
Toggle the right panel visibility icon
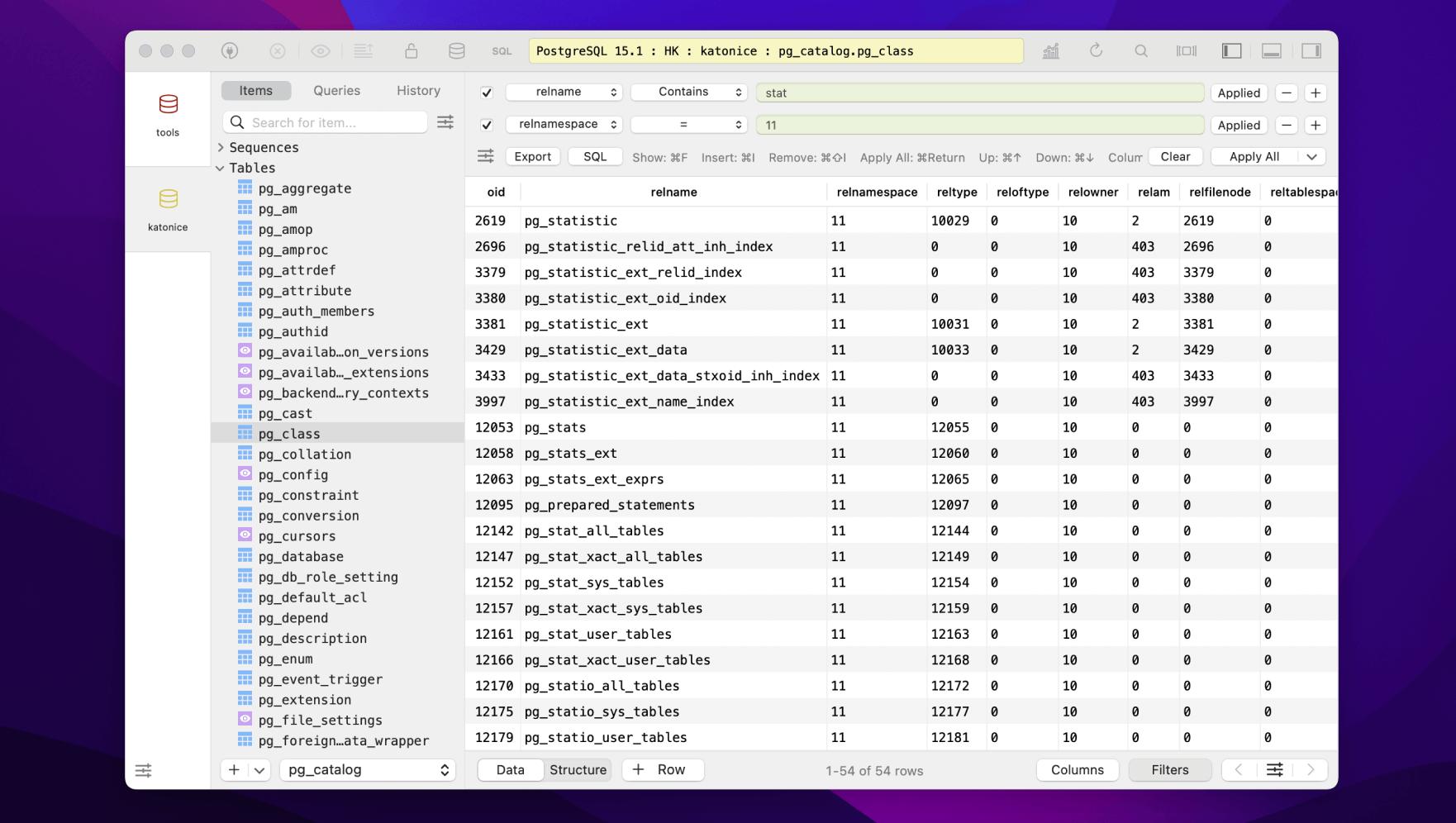(x=1311, y=50)
